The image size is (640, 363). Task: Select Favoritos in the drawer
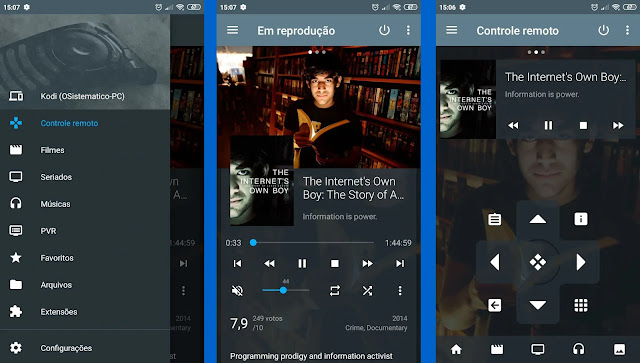[x=85, y=258]
